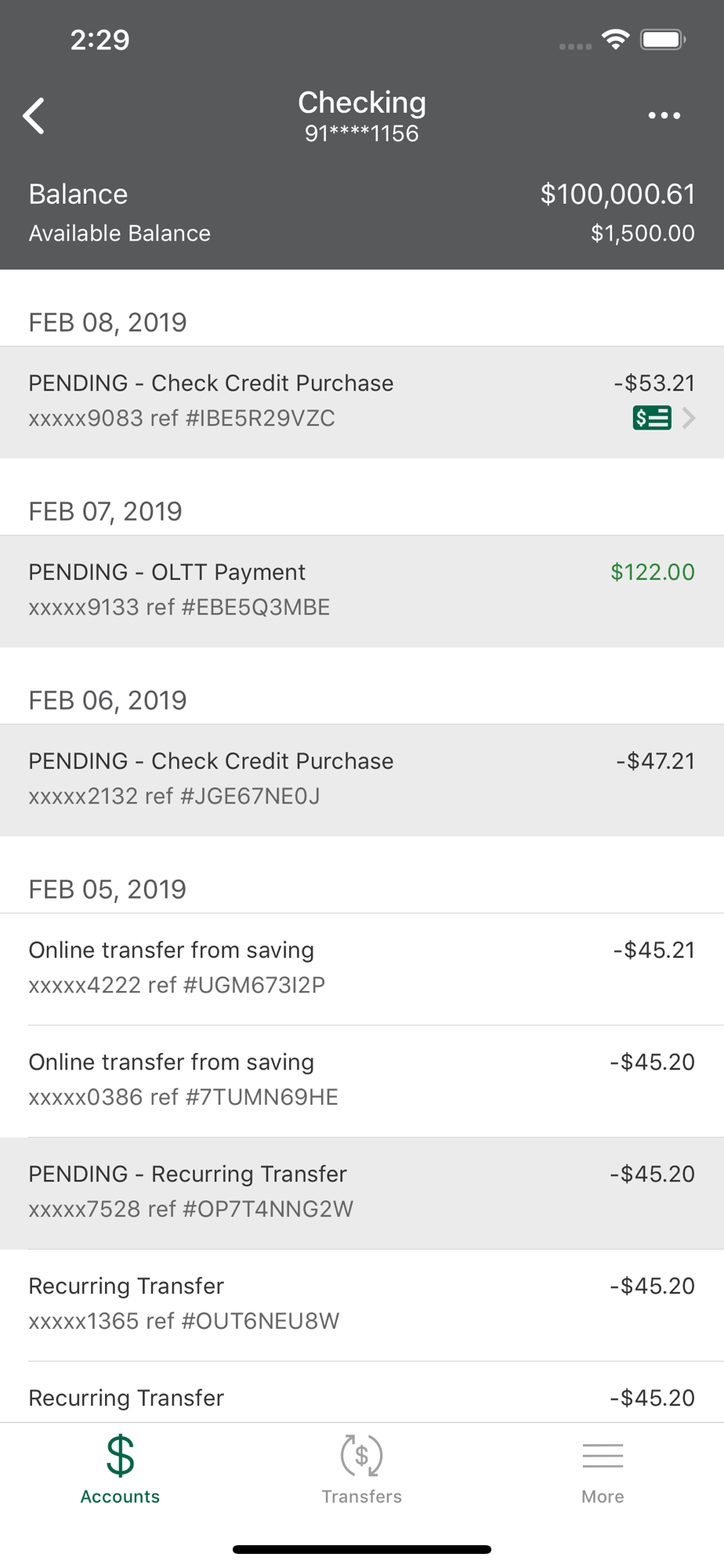Tap the green check image icon
The image size is (724, 1568).
tap(651, 418)
